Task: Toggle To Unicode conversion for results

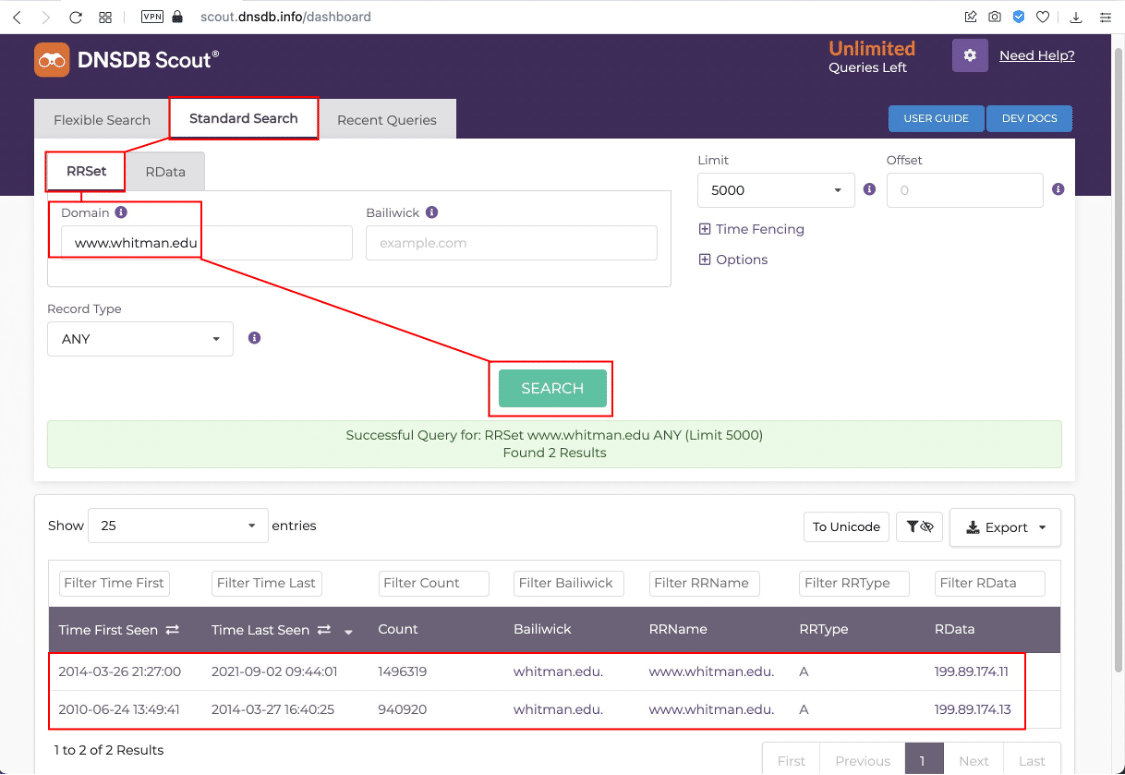Action: coord(846,527)
